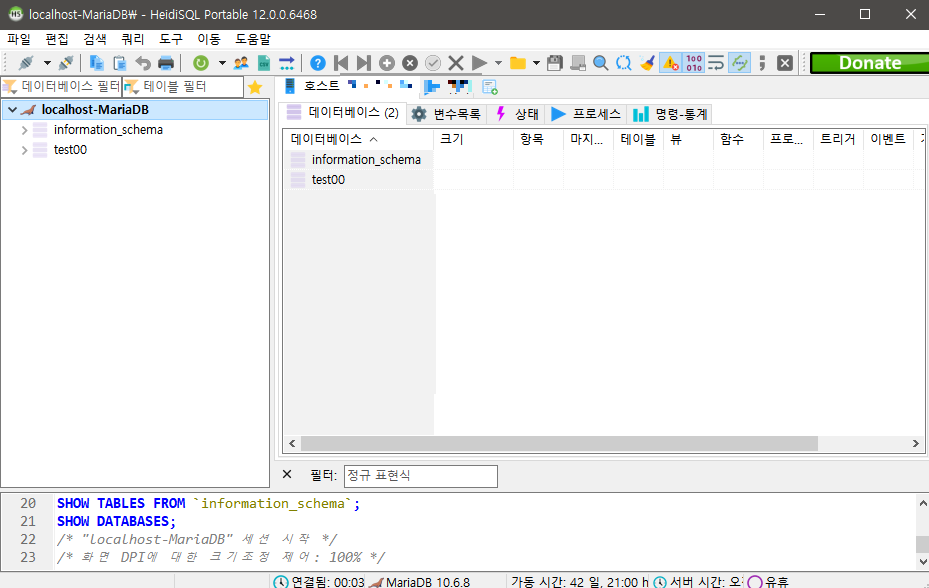Screen dimensions: 929x588
Task: Open dropdown arrow next to folder icon
Action: coord(536,63)
